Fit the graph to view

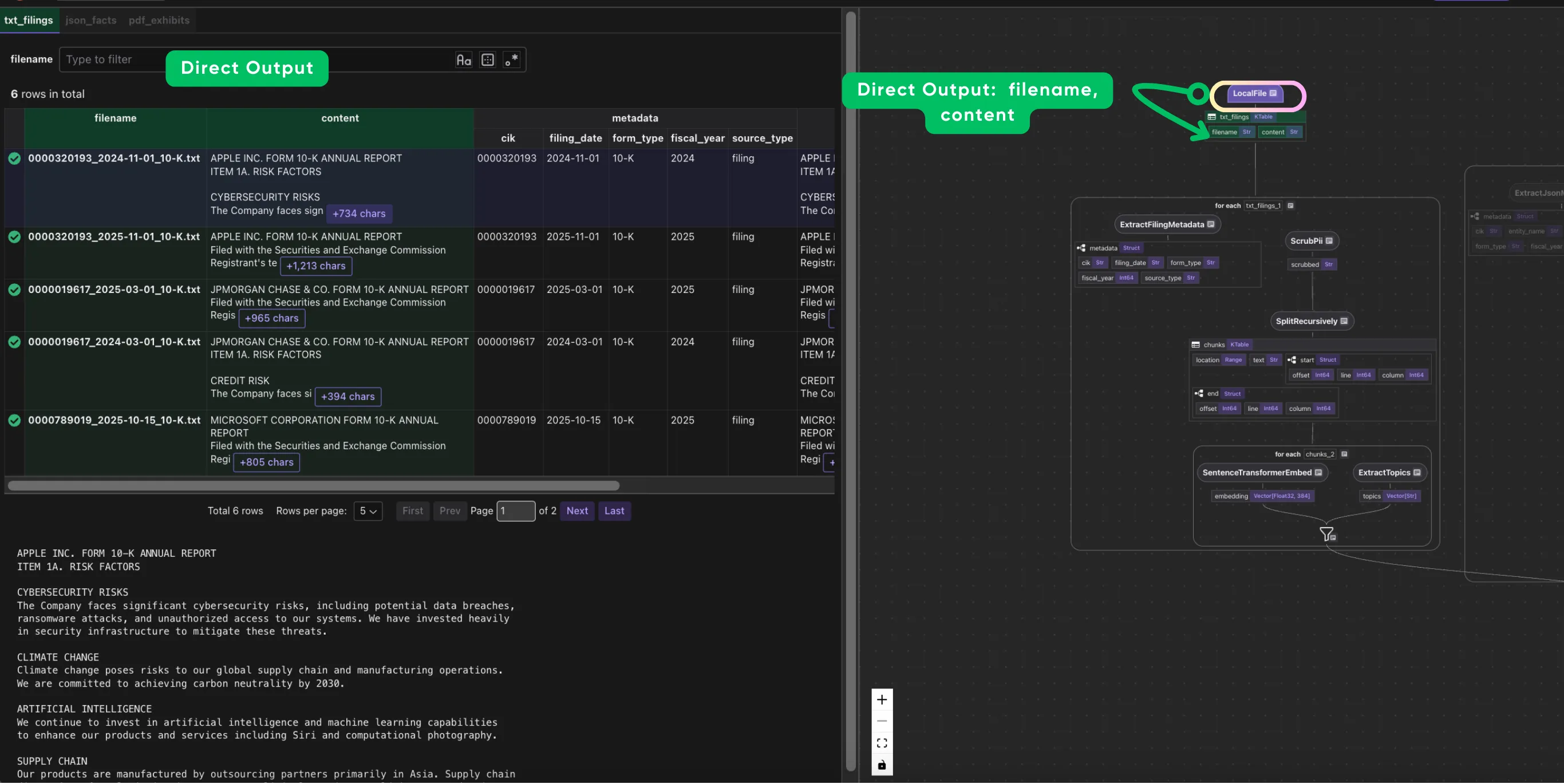pos(882,744)
